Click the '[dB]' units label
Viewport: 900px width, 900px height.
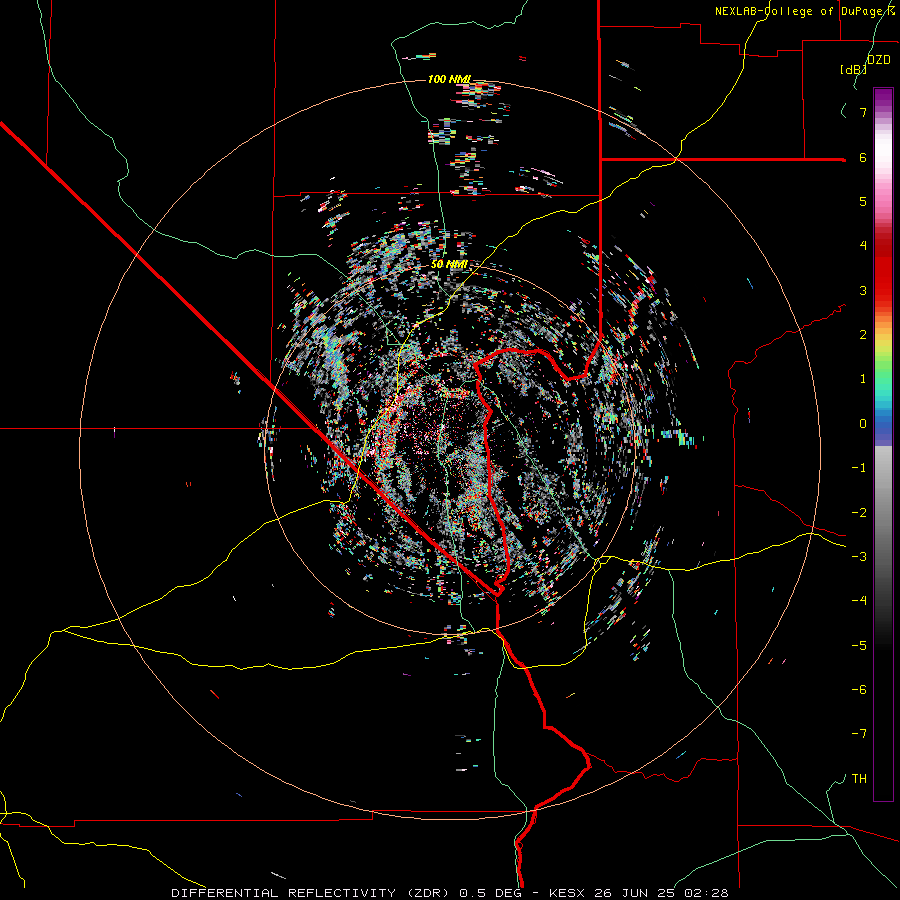853,70
